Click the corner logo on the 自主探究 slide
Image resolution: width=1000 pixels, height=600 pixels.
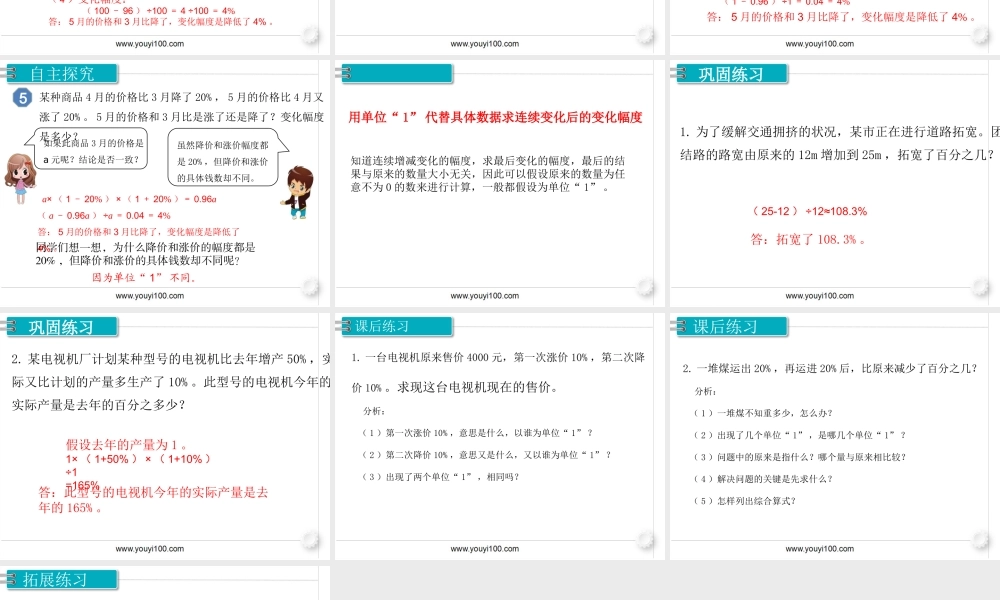tap(311, 289)
